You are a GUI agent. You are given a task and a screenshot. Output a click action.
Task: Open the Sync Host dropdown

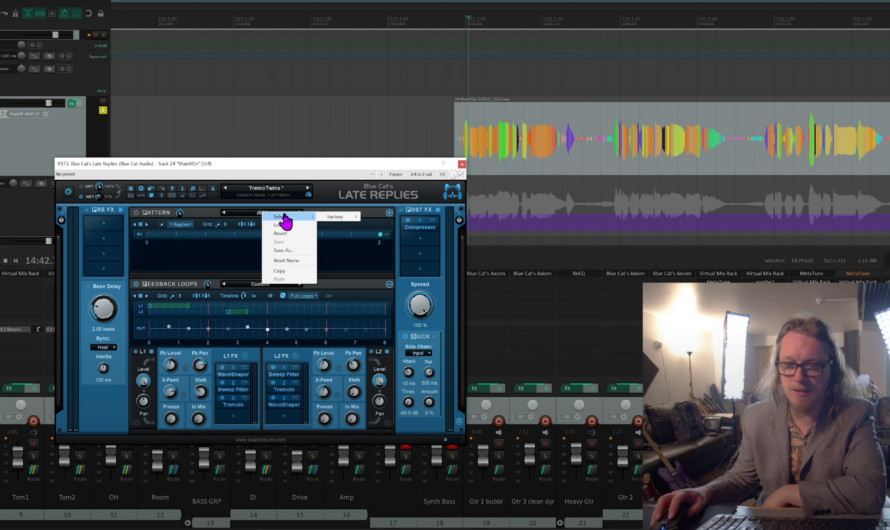click(x=103, y=347)
